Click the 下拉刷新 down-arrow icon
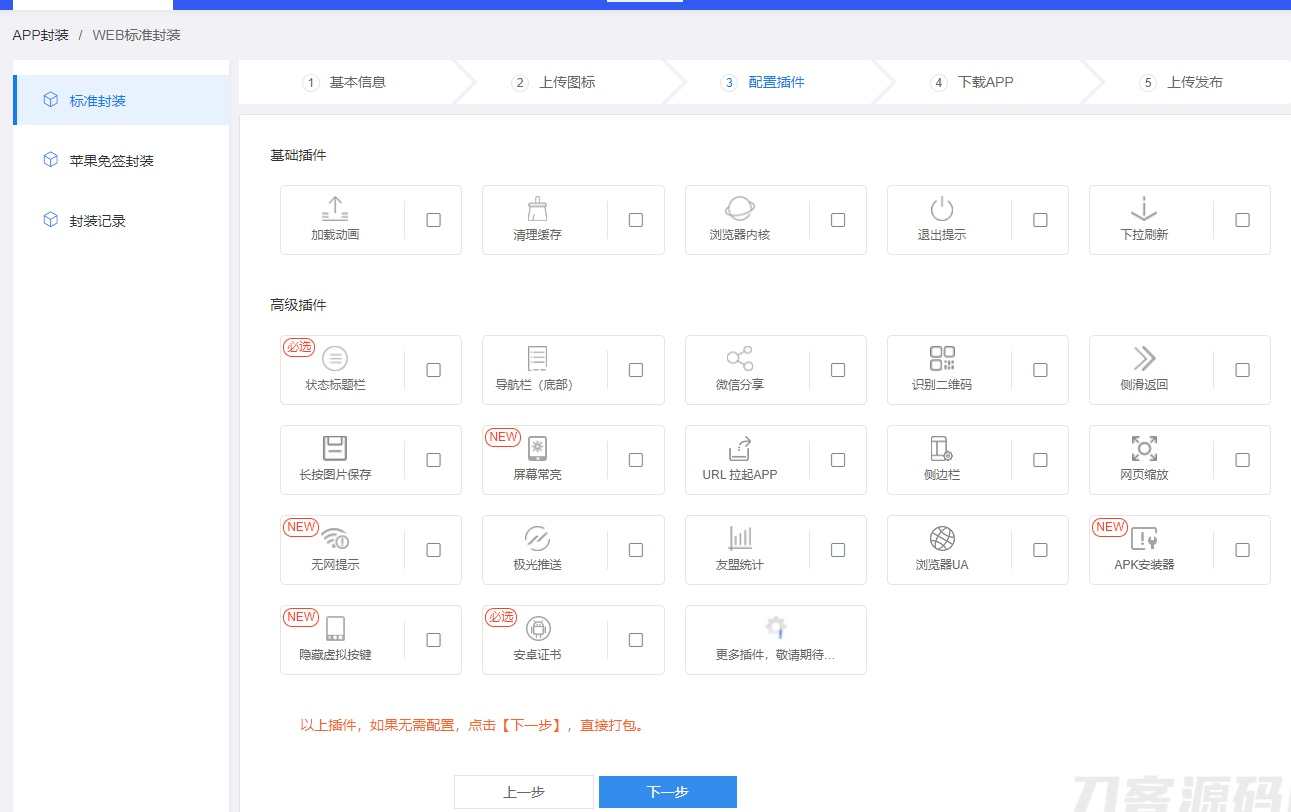This screenshot has height=812, width=1291. [x=1144, y=208]
